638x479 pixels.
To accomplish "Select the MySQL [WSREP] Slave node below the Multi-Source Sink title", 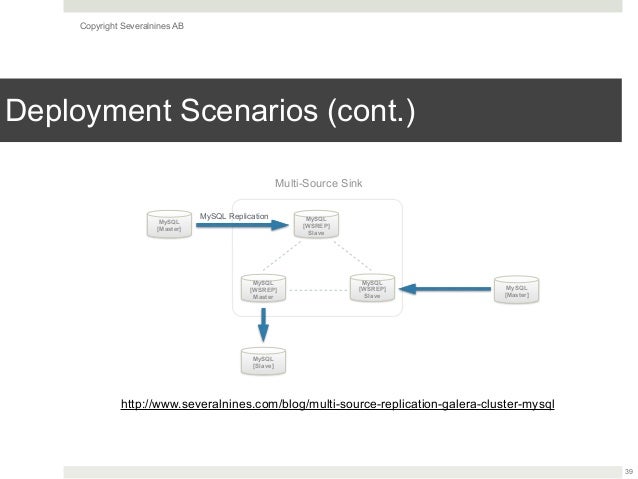I will [316, 224].
